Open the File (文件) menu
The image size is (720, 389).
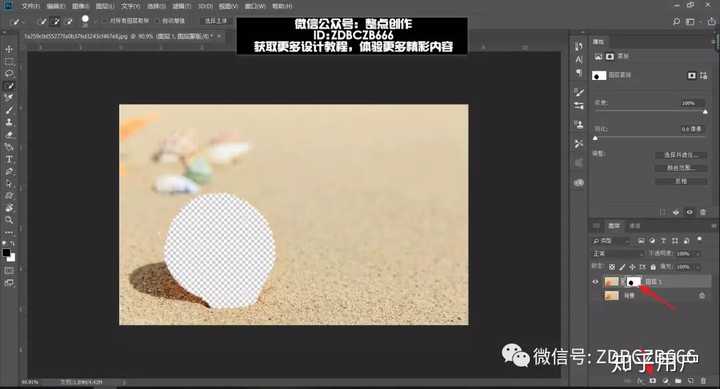pyautogui.click(x=31, y=6)
